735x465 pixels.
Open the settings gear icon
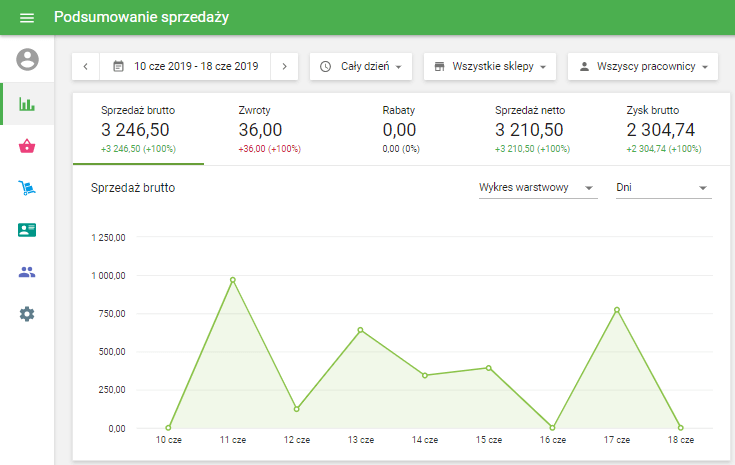pos(27,314)
